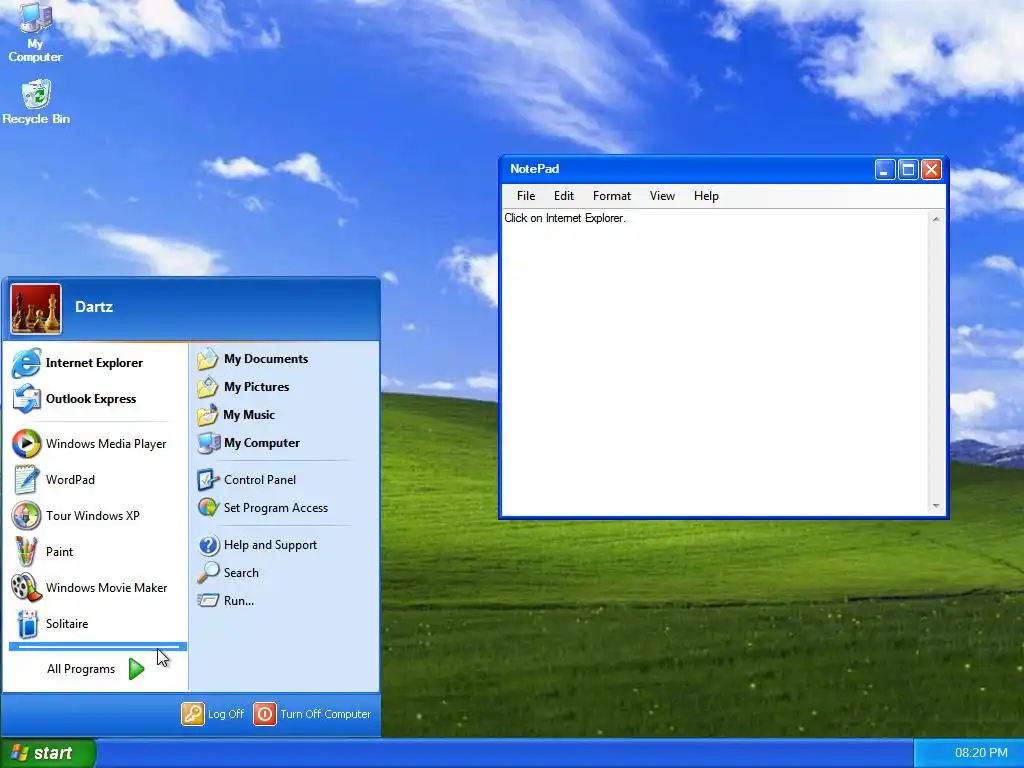This screenshot has height=768, width=1024.
Task: Click the 08:20 PM taskbar clock
Action: (x=981, y=753)
